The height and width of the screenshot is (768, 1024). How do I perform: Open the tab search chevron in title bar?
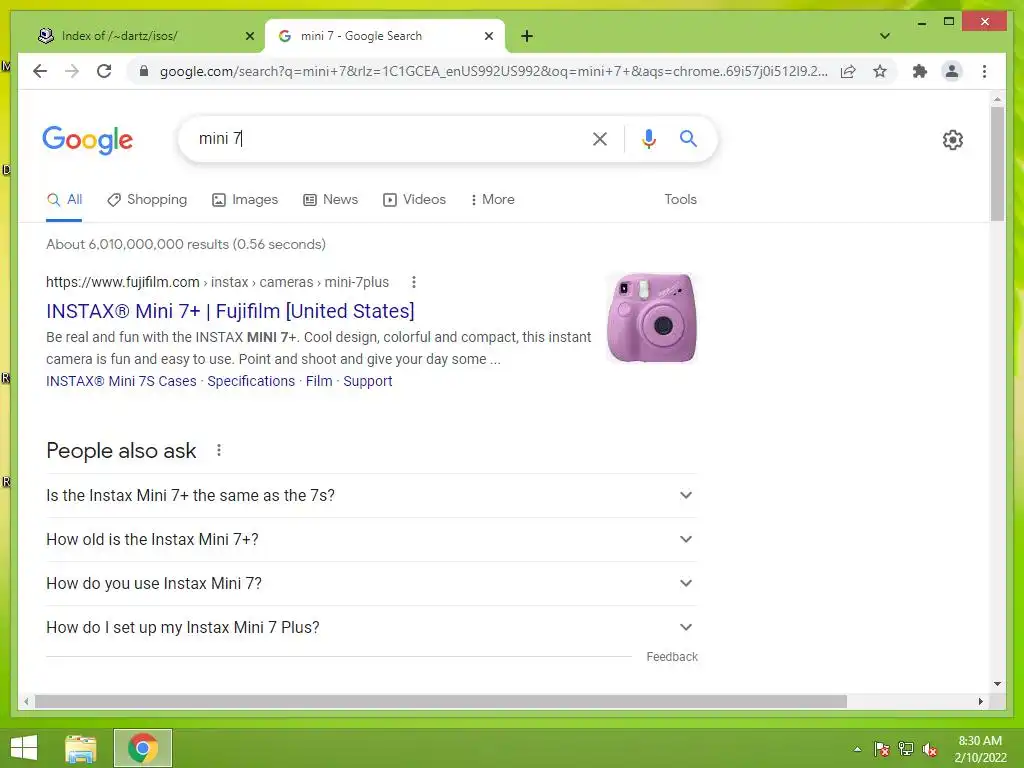click(x=885, y=36)
